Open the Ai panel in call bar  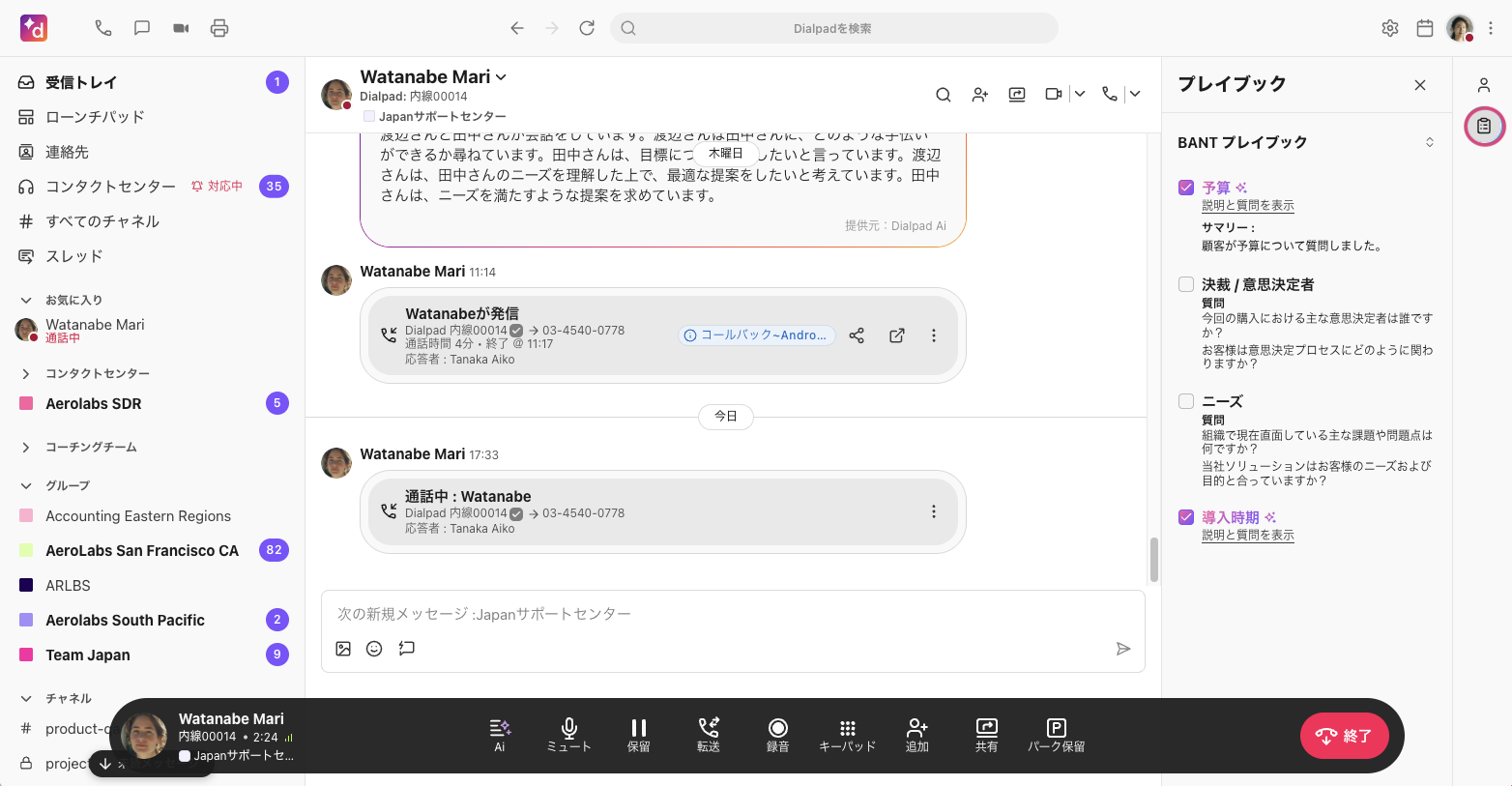point(500,735)
